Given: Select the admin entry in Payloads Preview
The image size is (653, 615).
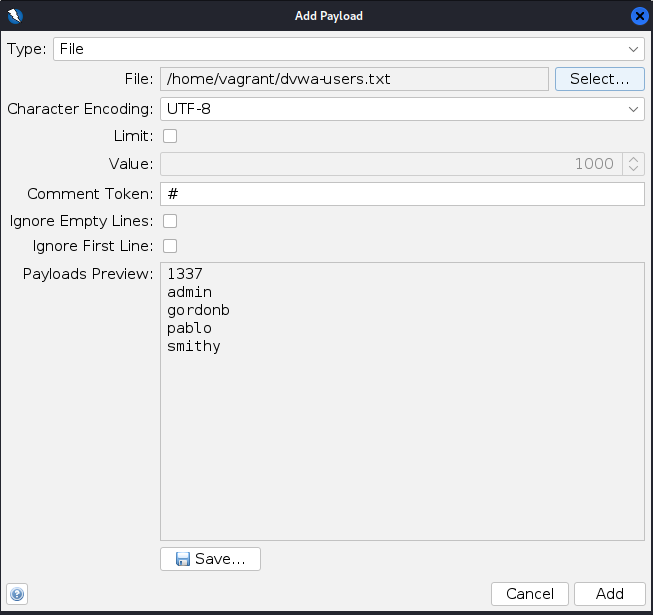Looking at the screenshot, I should point(190,292).
